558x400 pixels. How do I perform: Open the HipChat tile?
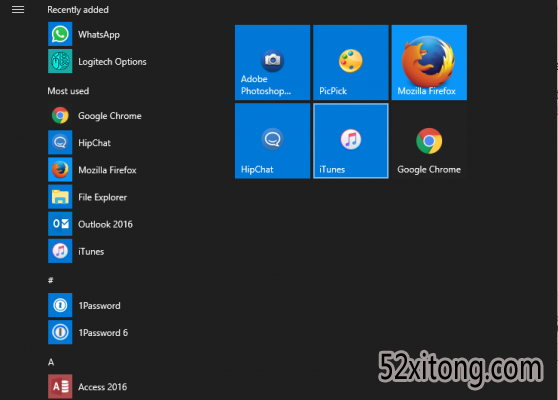point(273,141)
